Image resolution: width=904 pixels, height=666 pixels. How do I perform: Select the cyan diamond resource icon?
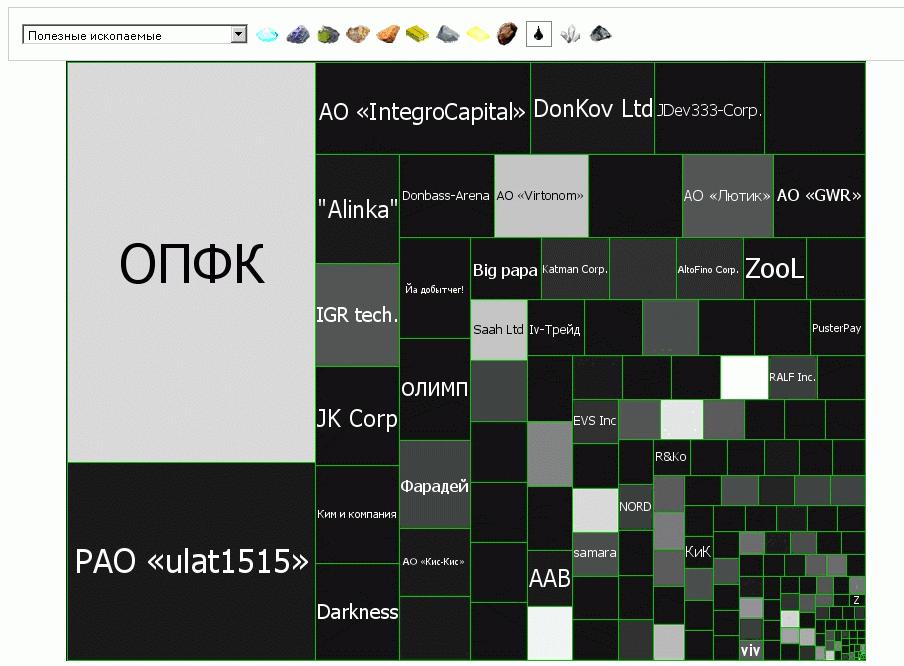click(x=267, y=35)
